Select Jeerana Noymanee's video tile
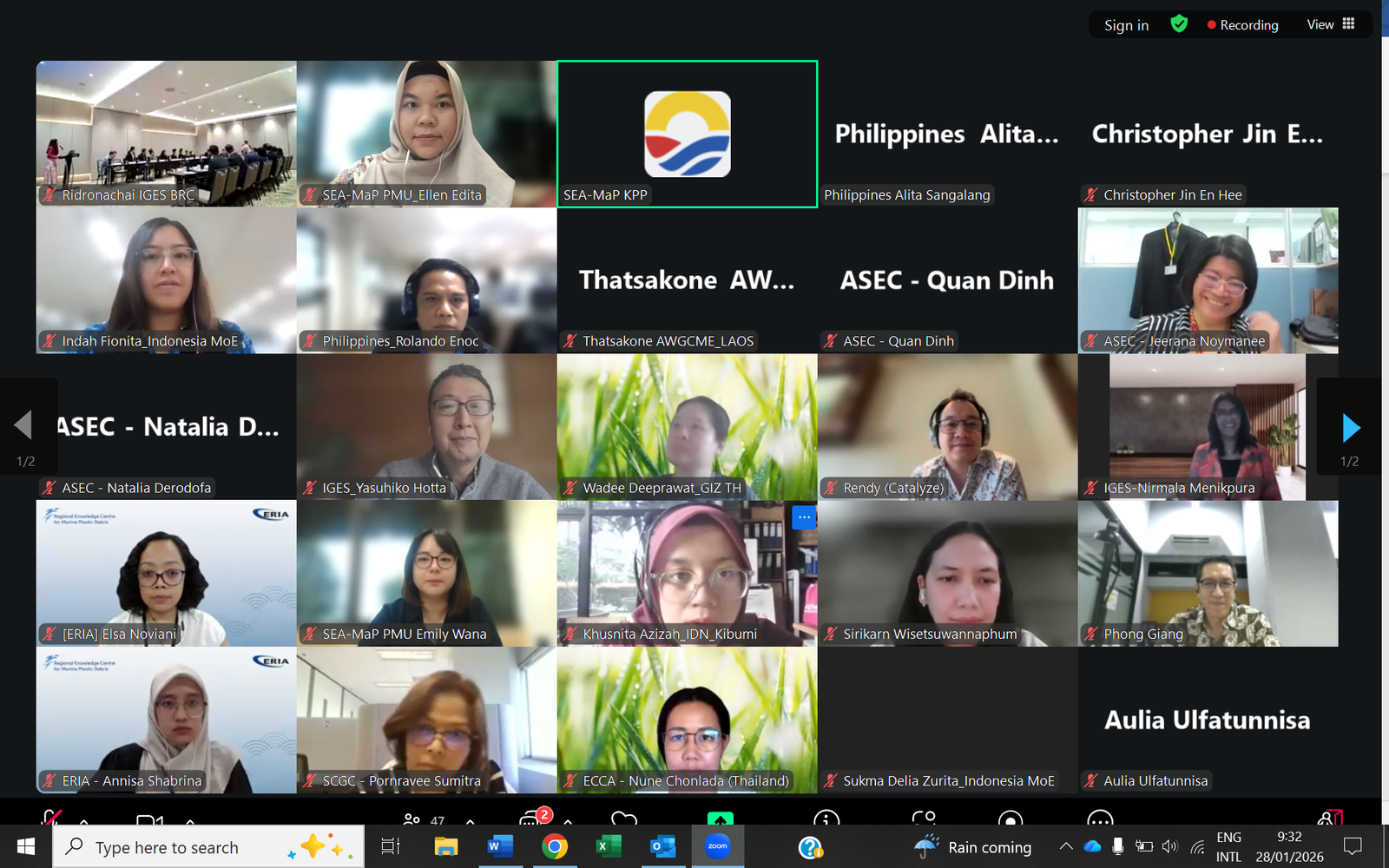This screenshot has width=1389, height=868. pyautogui.click(x=1208, y=279)
